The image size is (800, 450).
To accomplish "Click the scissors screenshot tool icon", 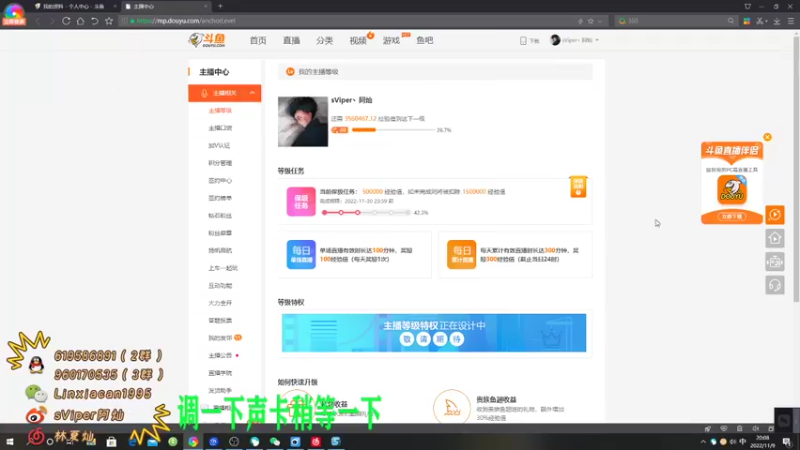I will pos(760,21).
